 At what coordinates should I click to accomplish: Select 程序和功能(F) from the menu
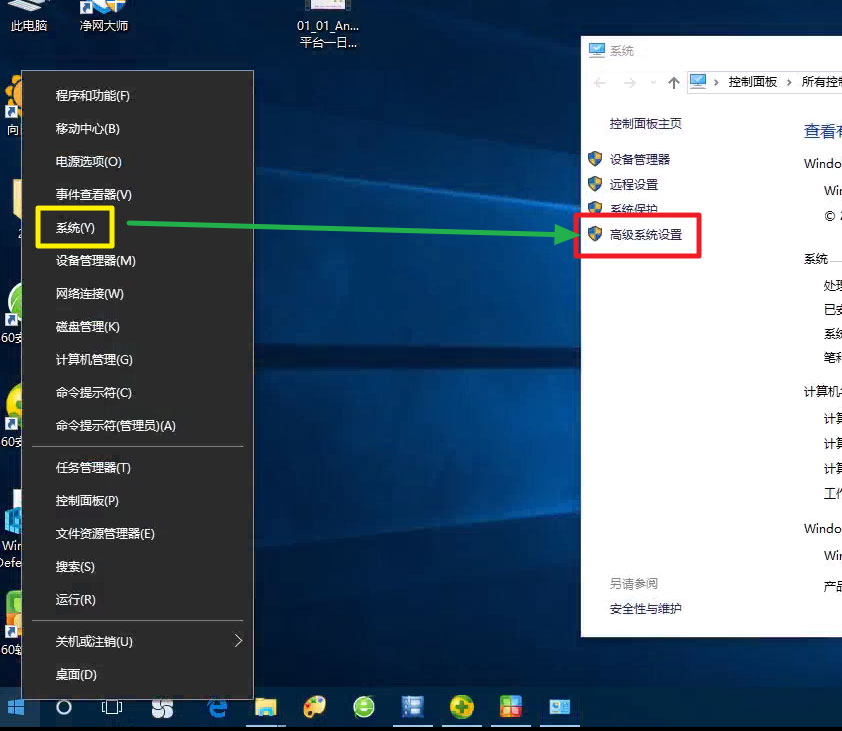(x=92, y=96)
